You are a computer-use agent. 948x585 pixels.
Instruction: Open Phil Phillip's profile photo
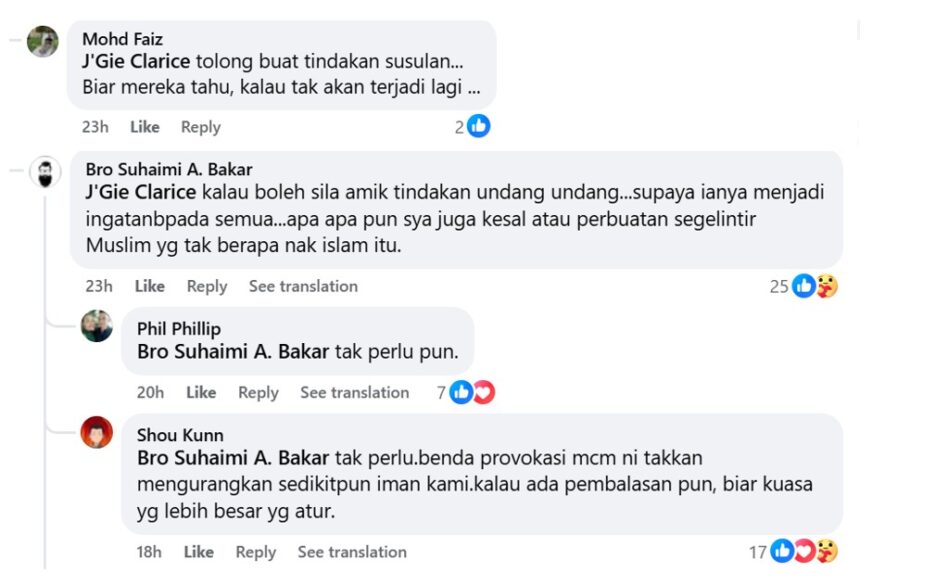click(97, 326)
